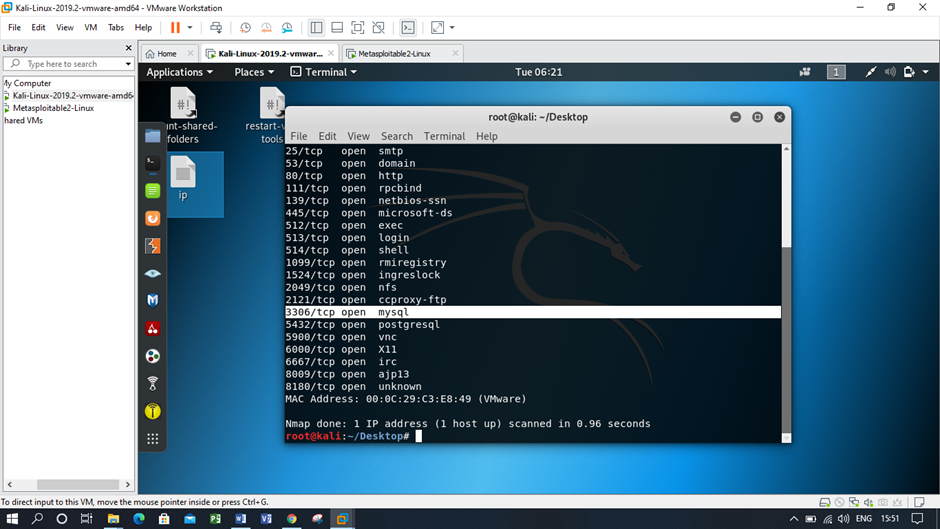Toggle Unity mode icon in toolbar
This screenshot has height=529, width=940.
click(x=378, y=28)
